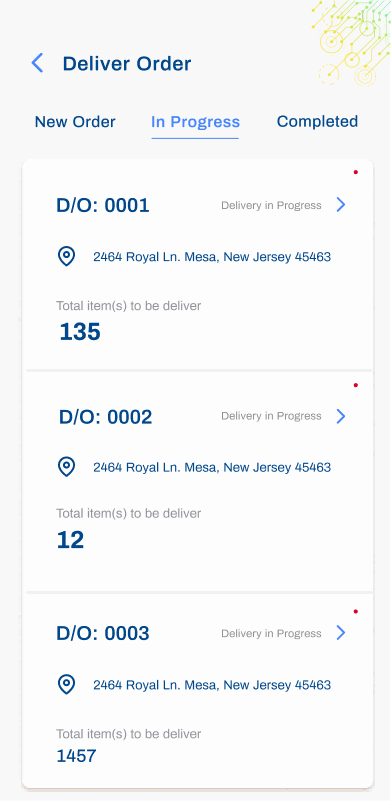
Task: Tap the location pin for D/O: 0003
Action: (x=66, y=685)
